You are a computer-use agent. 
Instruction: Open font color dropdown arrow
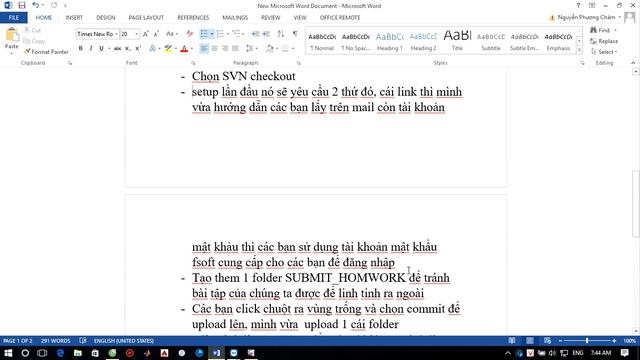192,49
